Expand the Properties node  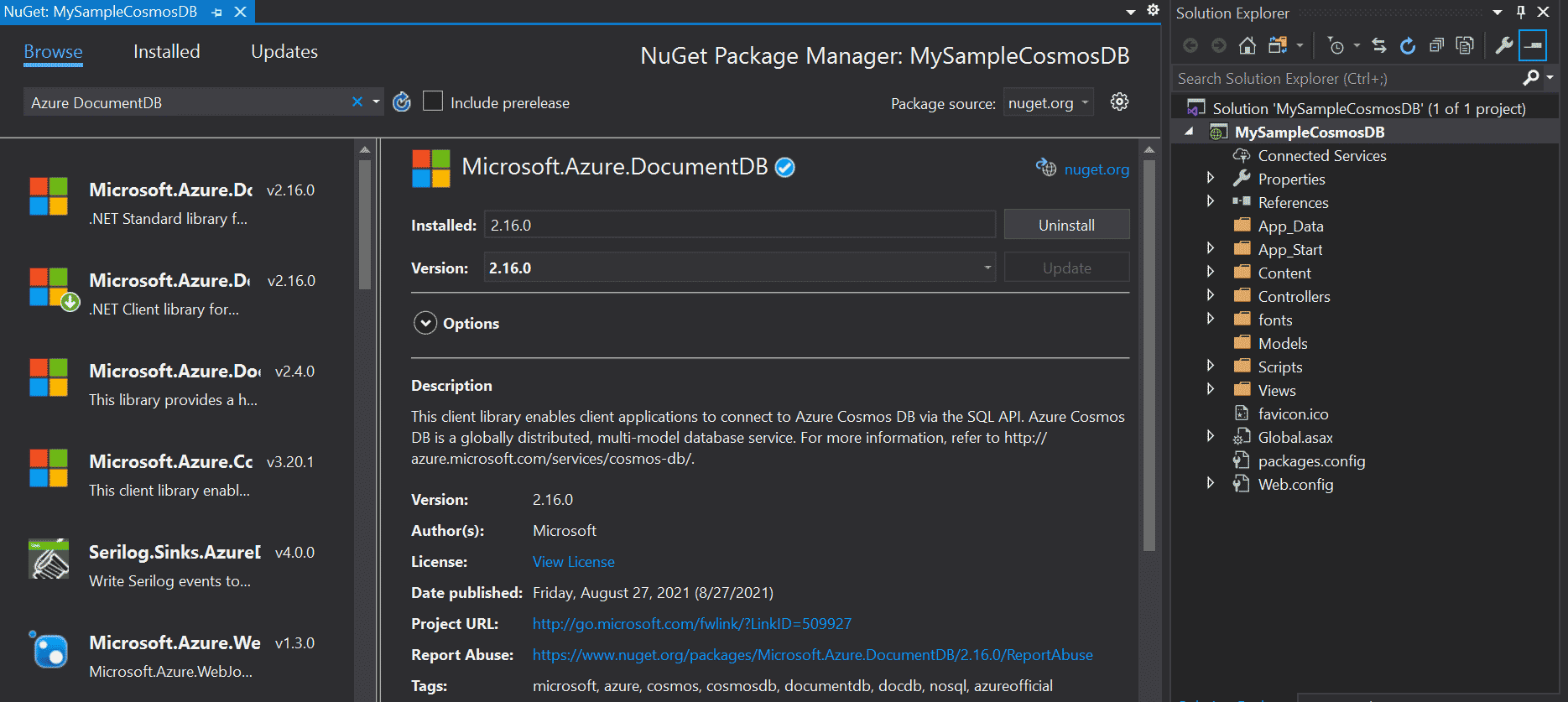coord(1211,178)
